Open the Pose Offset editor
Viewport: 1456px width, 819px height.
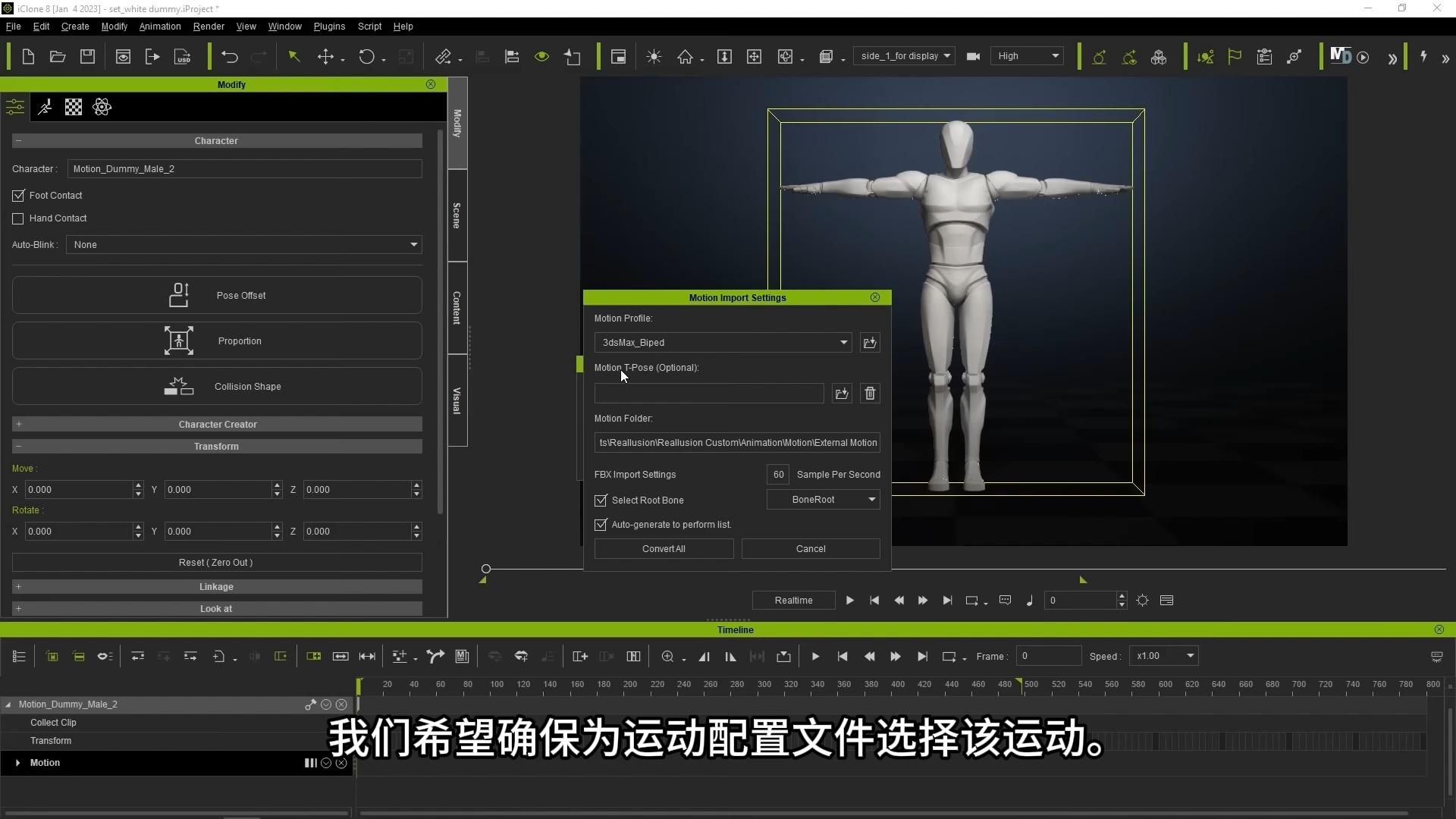coord(216,295)
